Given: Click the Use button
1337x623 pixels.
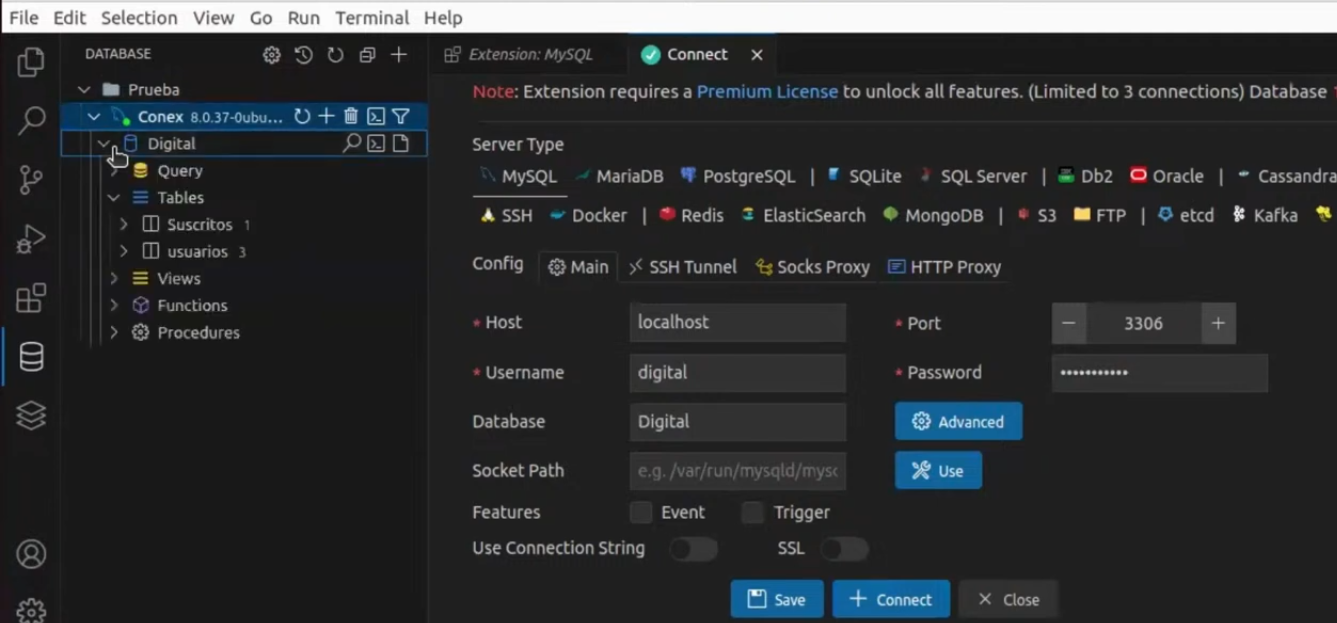Looking at the screenshot, I should tap(938, 471).
